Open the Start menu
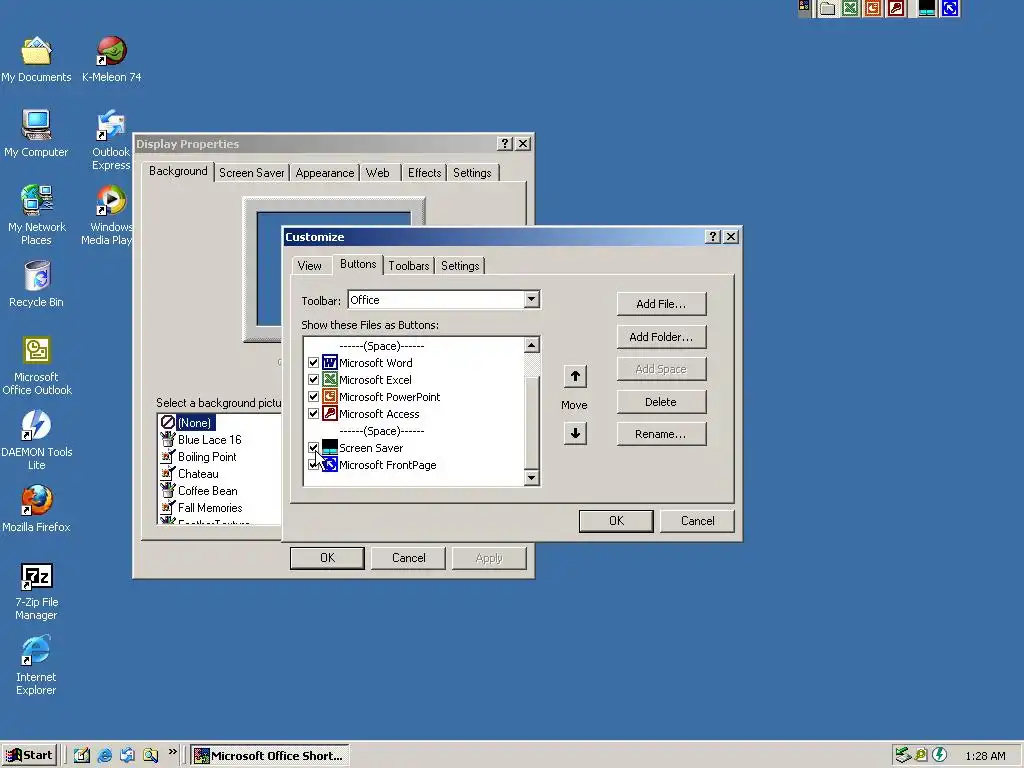Image resolution: width=1024 pixels, height=768 pixels. (29, 756)
